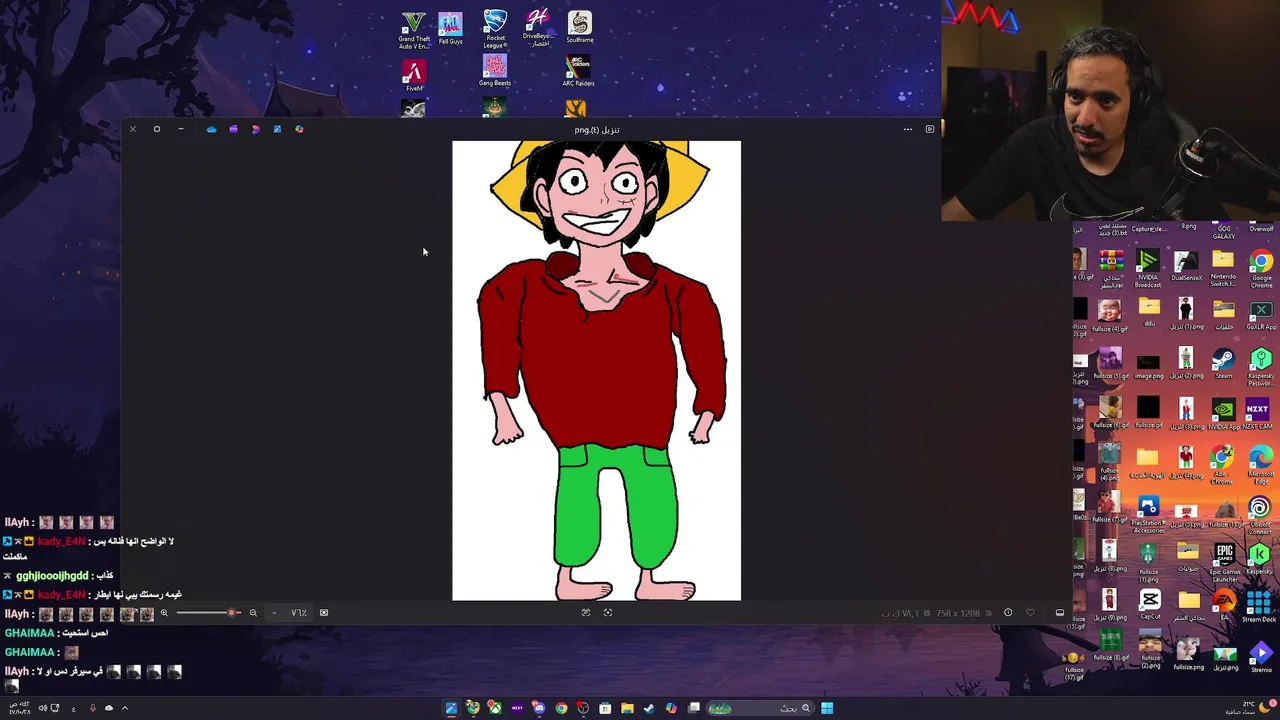Screen dimensions: 1280x720
Task: Open the Designer icon in Photos toolbar
Action: tap(255, 129)
